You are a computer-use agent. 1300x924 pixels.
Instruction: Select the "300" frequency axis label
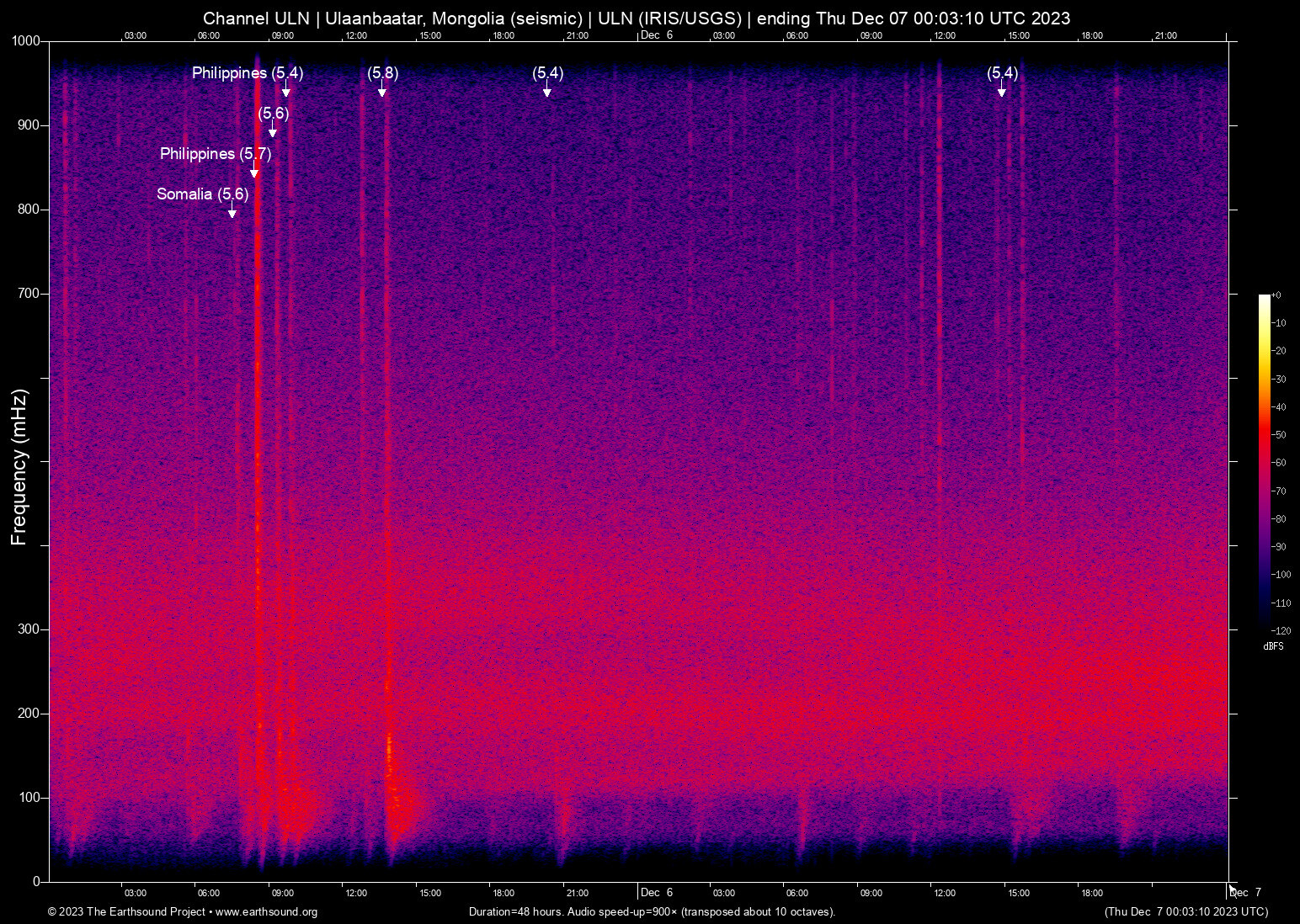pyautogui.click(x=29, y=629)
